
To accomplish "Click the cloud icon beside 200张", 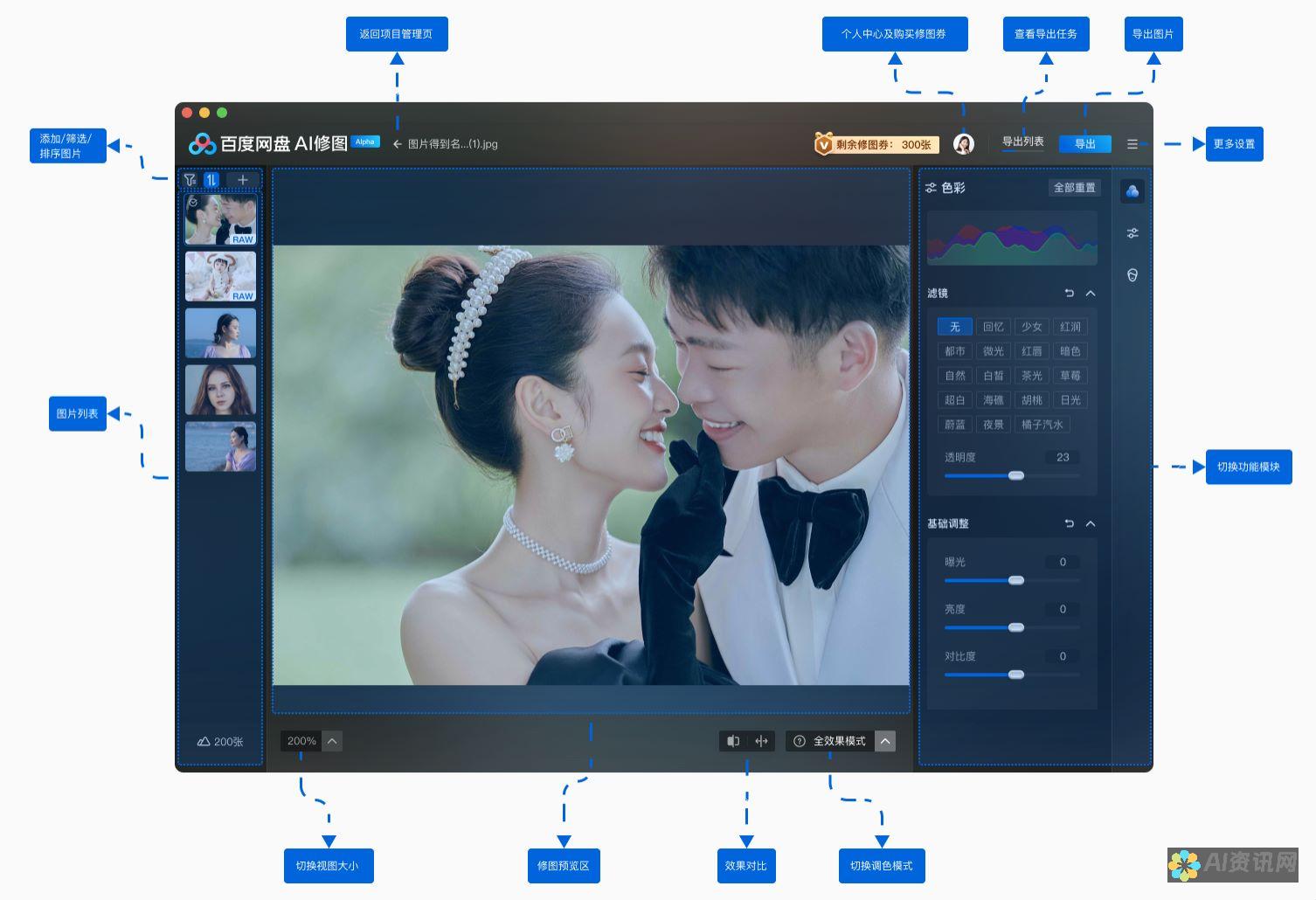I will point(204,741).
